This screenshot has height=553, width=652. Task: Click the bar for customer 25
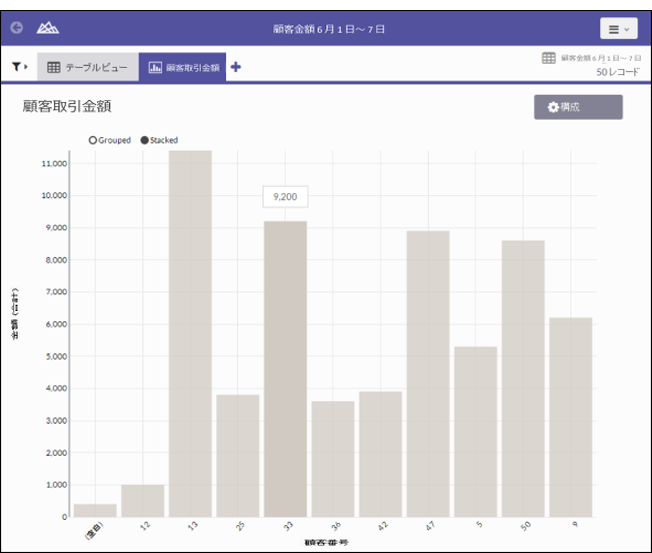(x=238, y=455)
